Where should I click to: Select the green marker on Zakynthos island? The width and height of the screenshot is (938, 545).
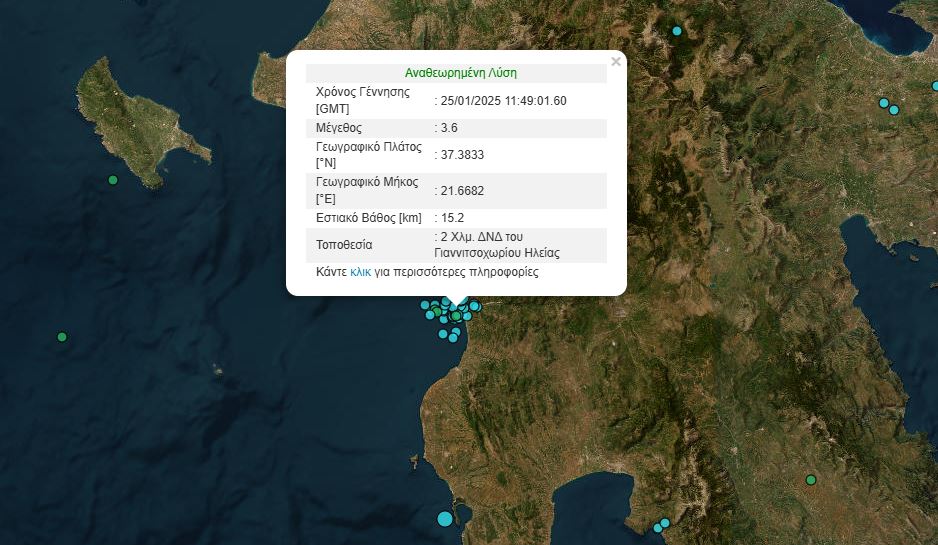pyautogui.click(x=113, y=180)
